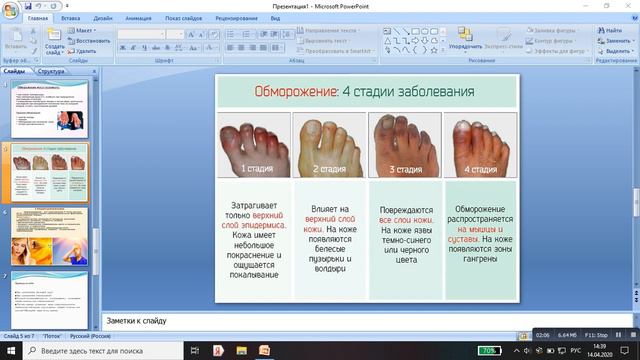Clear all formatting with the eraser icon

click(x=214, y=35)
